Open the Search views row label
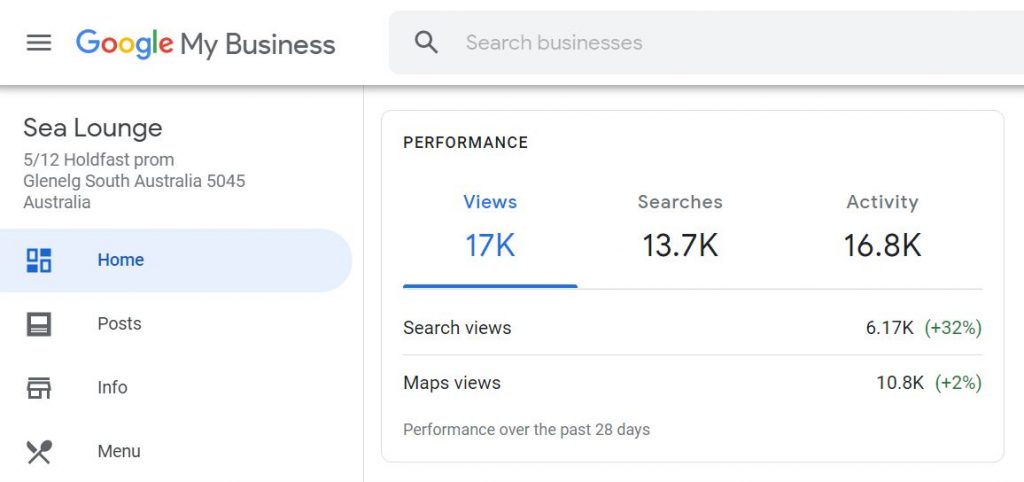The height and width of the screenshot is (482, 1024). (457, 328)
